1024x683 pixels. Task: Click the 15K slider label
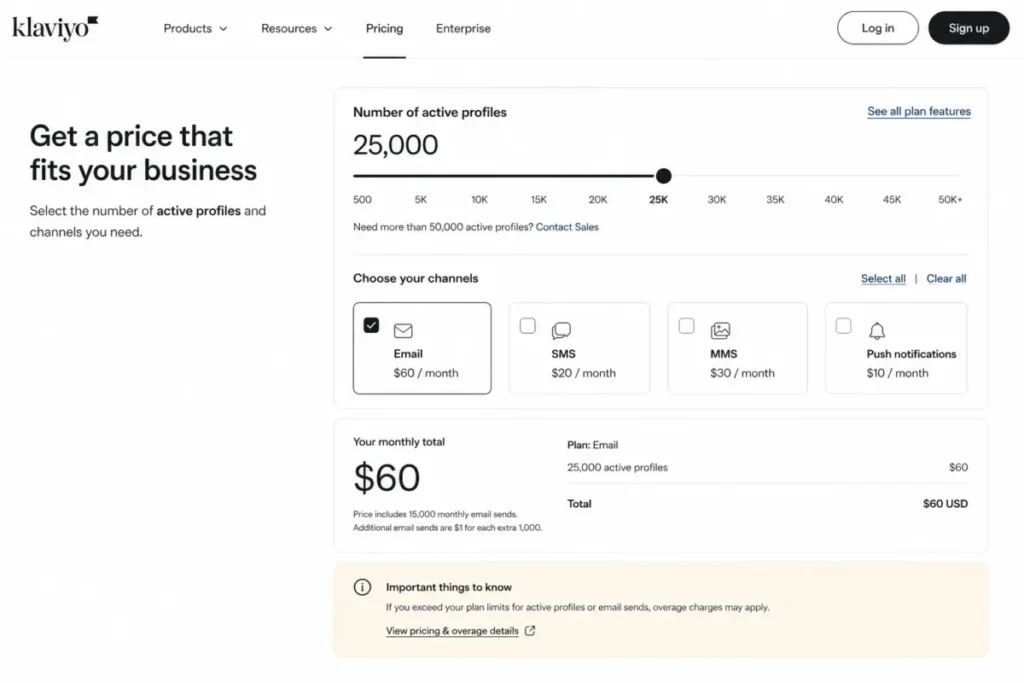(x=539, y=199)
